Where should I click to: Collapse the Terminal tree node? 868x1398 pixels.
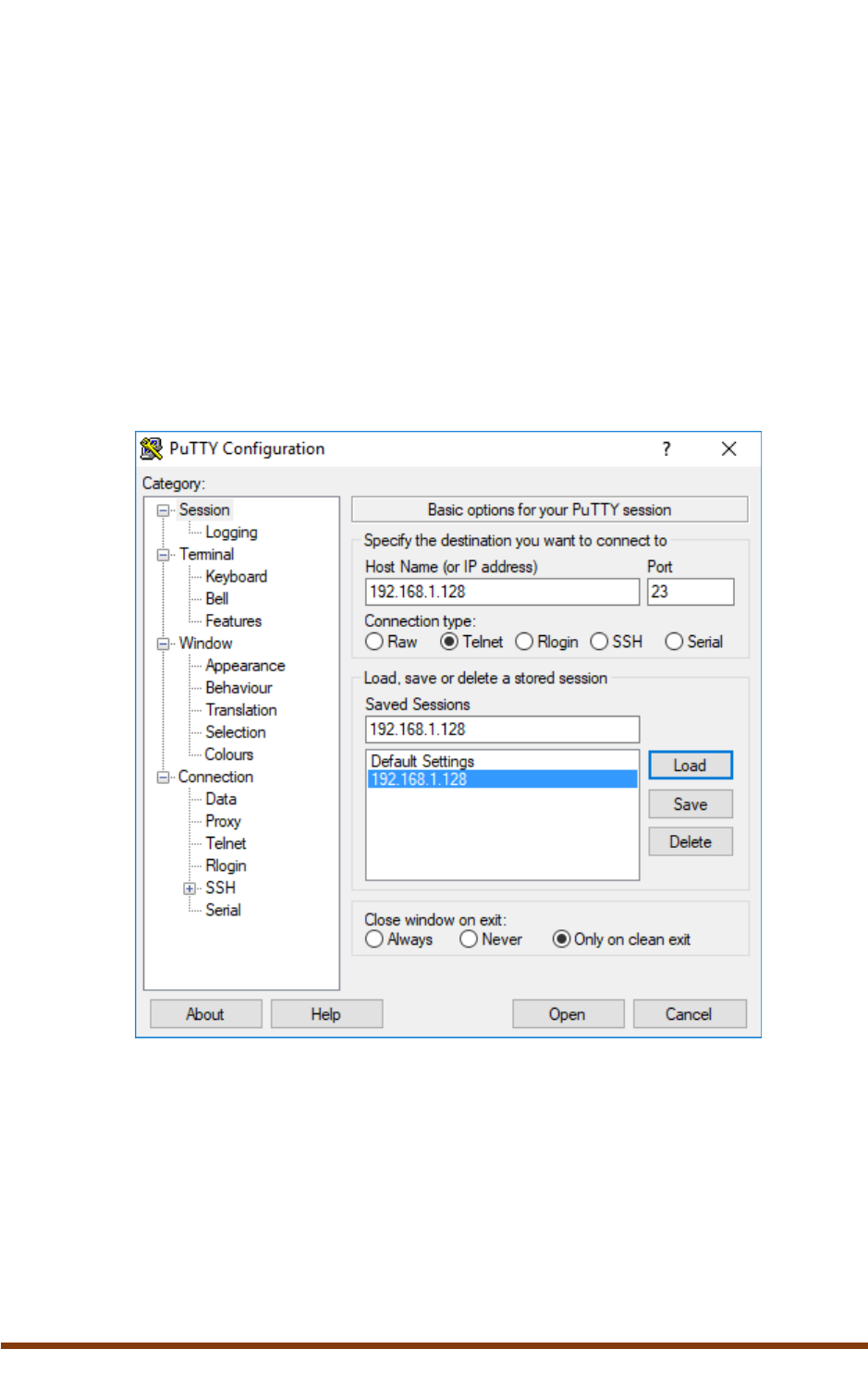click(x=164, y=555)
